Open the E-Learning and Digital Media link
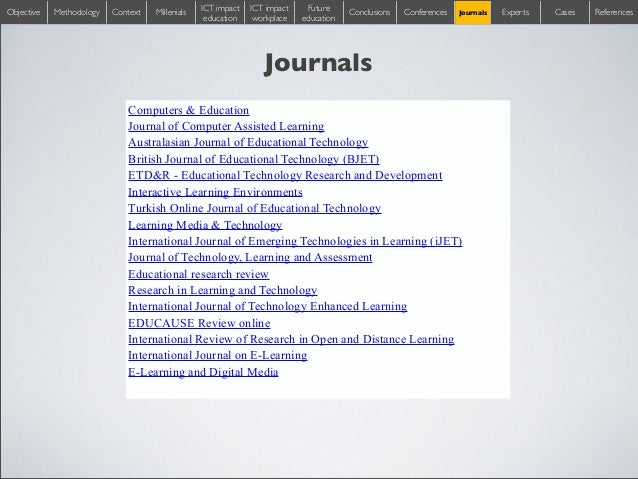 click(203, 372)
